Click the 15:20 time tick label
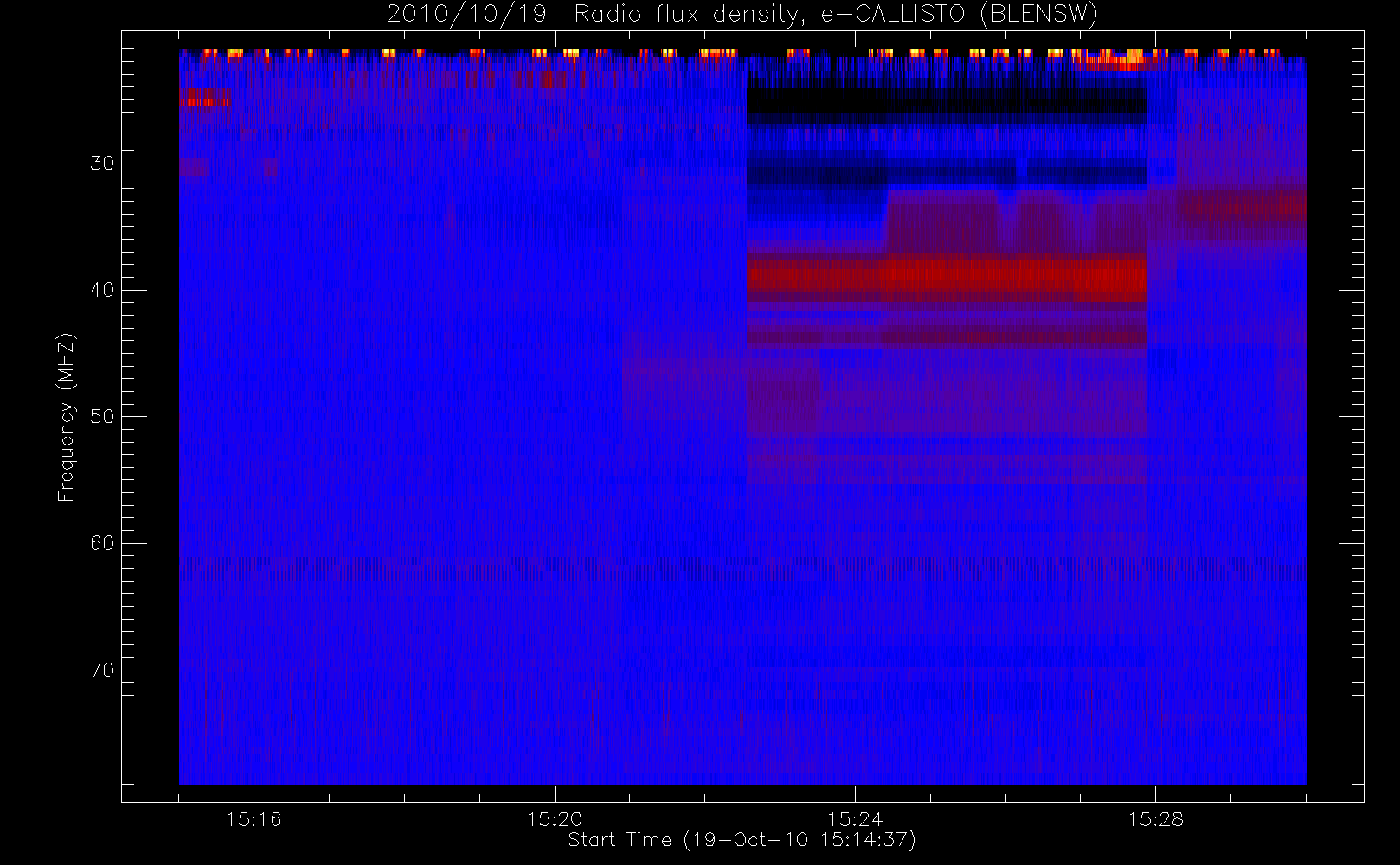 pos(555,819)
